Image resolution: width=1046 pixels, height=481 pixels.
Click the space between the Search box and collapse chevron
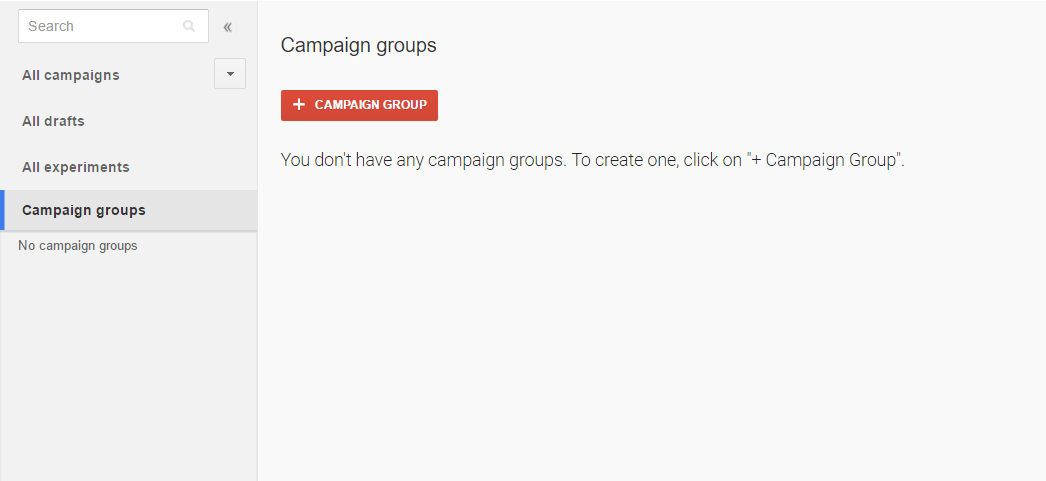click(x=215, y=27)
